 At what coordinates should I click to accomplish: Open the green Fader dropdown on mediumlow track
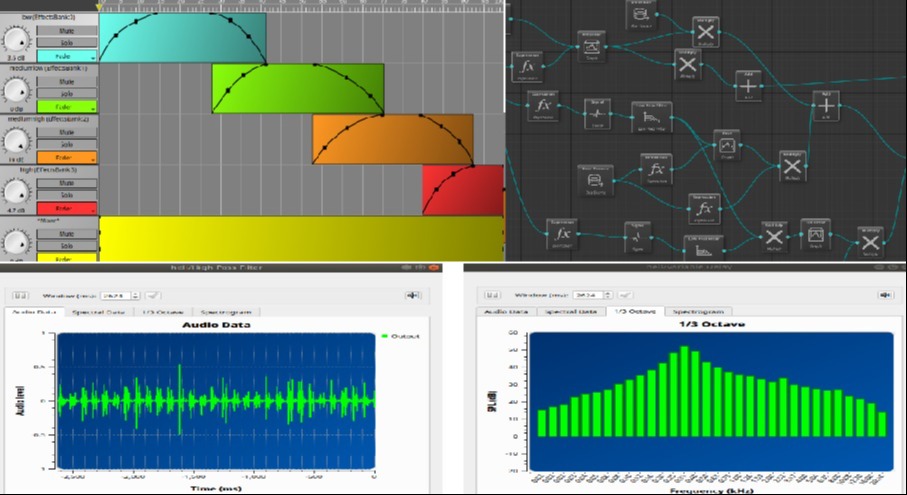tap(68, 106)
